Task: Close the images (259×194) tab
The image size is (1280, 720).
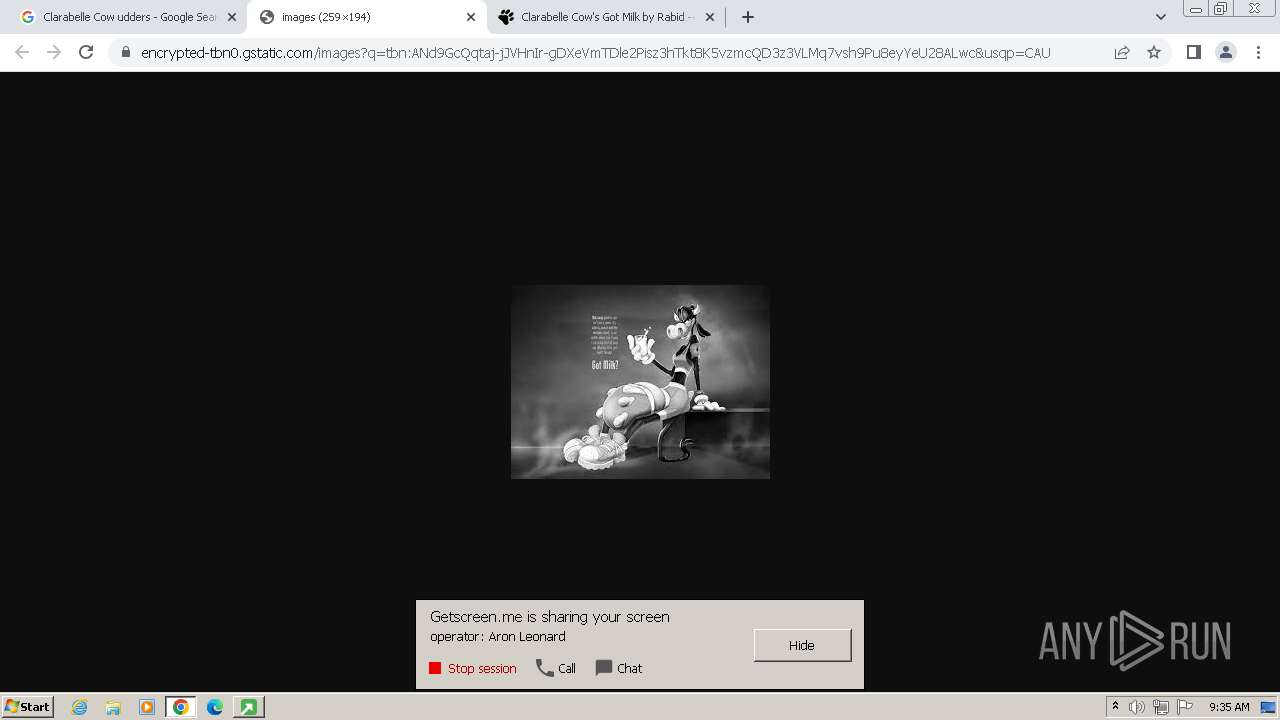Action: click(x=471, y=17)
